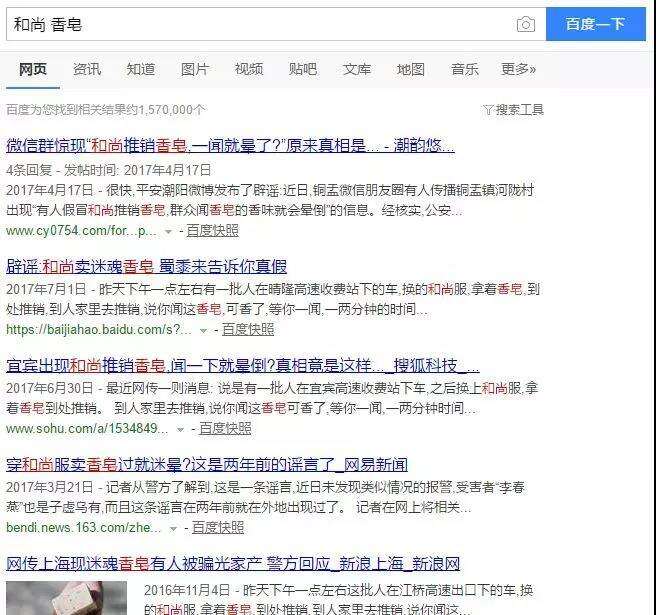Expand dropdown arrow next to www.sohu.com result

(181, 430)
